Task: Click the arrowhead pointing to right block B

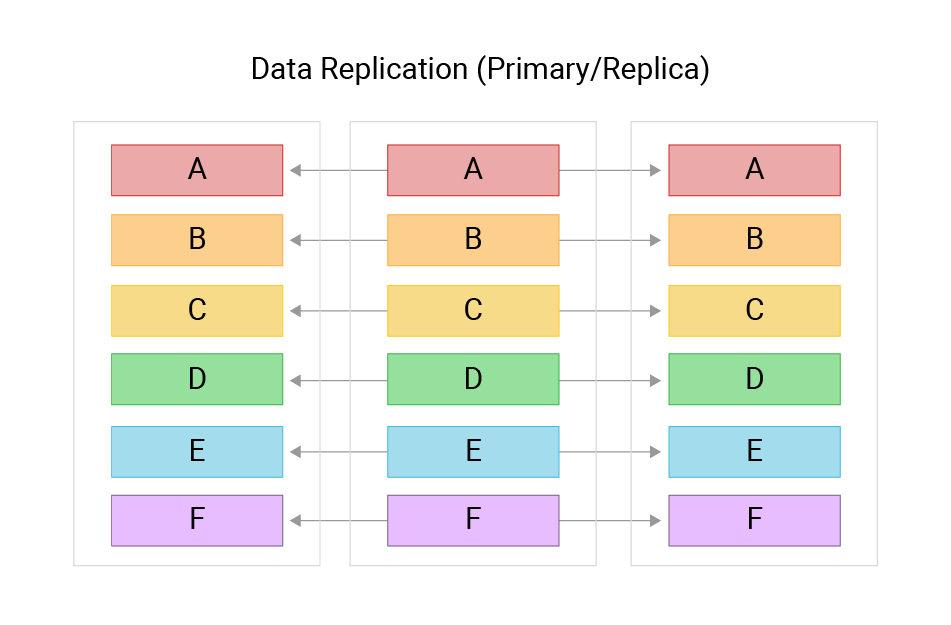Action: pos(655,241)
